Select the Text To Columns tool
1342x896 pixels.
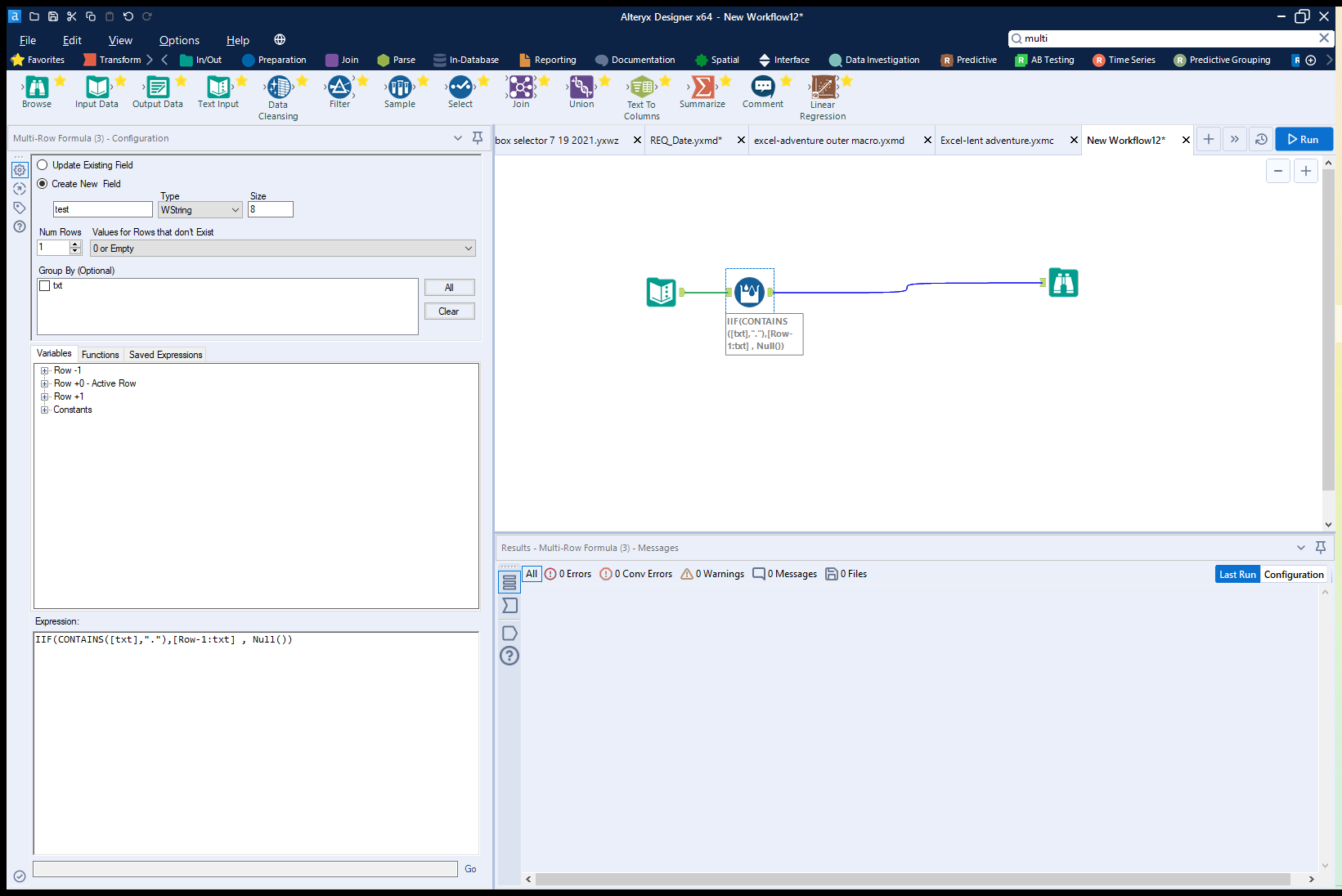pyautogui.click(x=641, y=90)
